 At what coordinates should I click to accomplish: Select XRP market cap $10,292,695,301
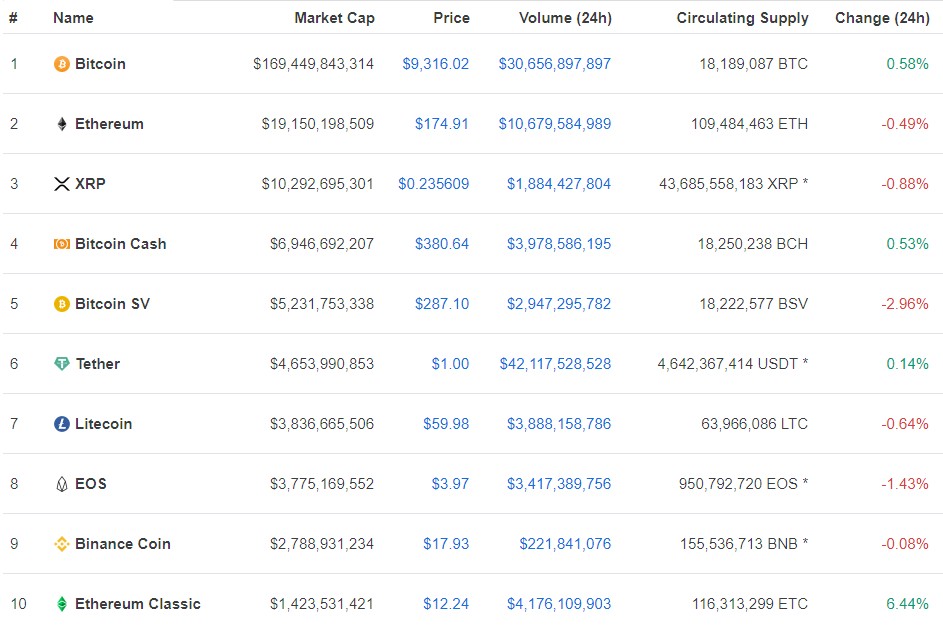318,184
